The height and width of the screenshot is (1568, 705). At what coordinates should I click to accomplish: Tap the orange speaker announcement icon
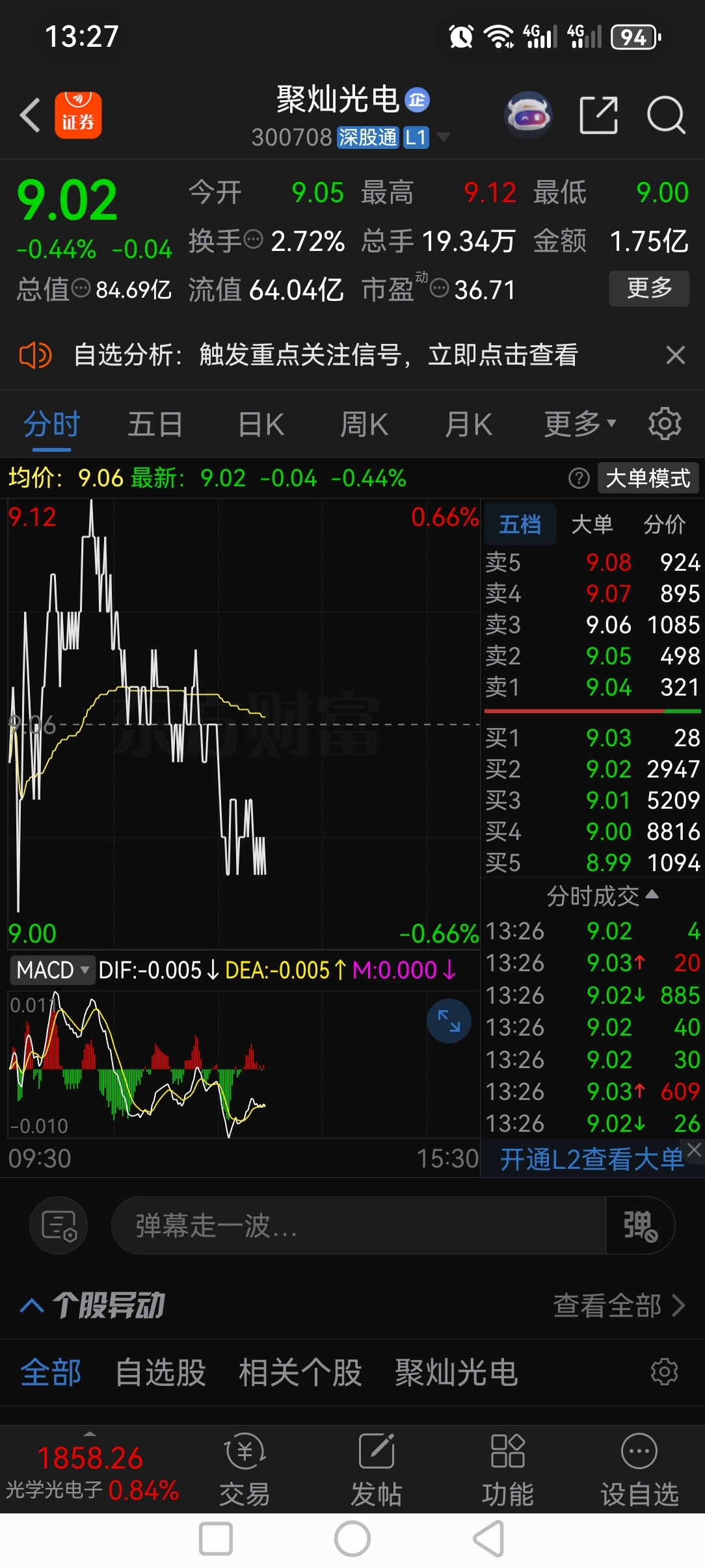click(x=35, y=356)
